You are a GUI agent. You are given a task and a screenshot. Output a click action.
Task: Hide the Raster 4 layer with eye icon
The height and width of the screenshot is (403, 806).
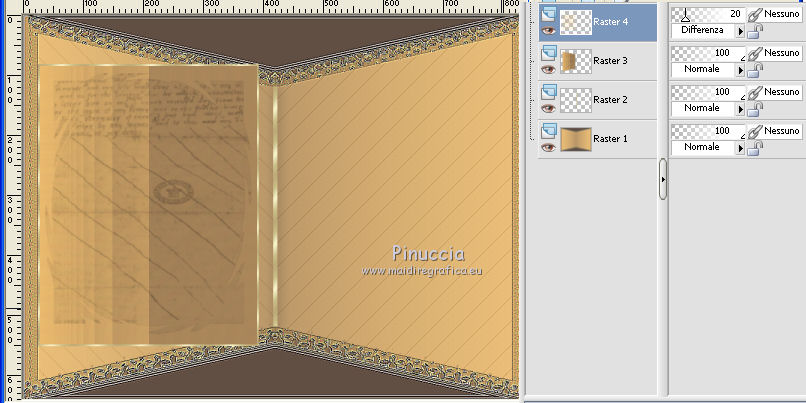[x=549, y=30]
